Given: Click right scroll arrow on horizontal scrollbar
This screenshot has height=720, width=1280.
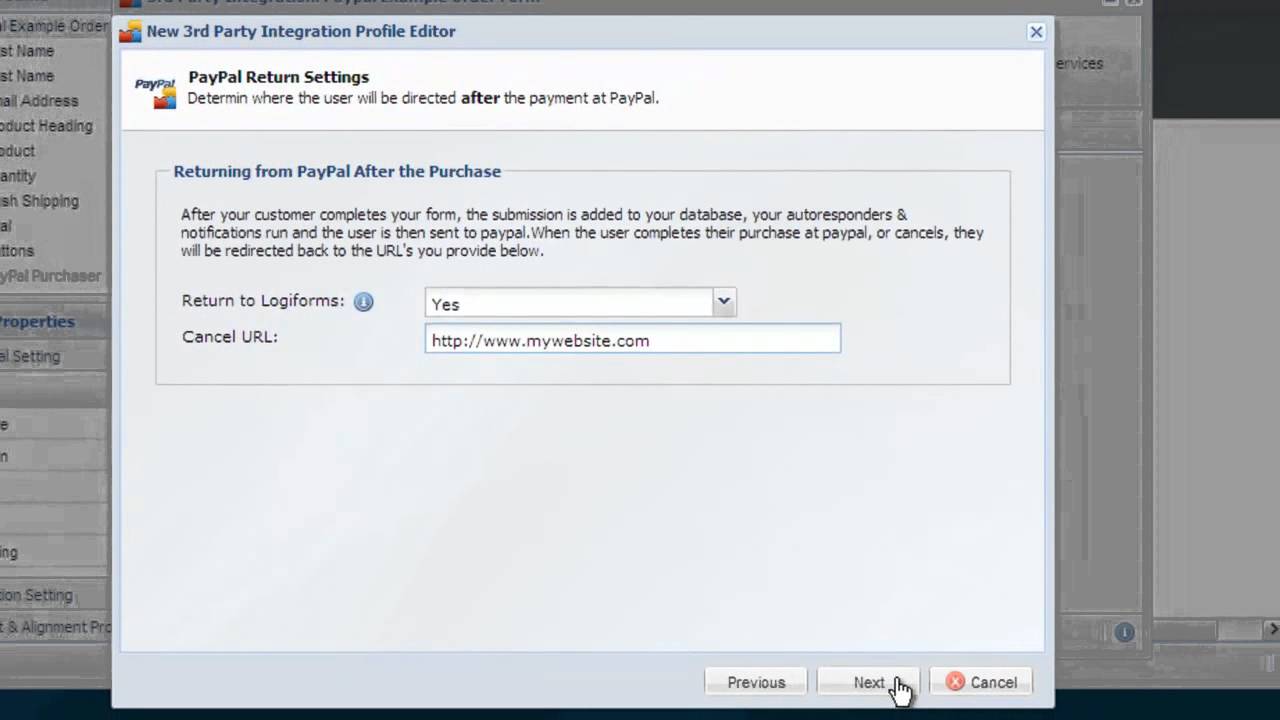Looking at the screenshot, I should [1272, 629].
